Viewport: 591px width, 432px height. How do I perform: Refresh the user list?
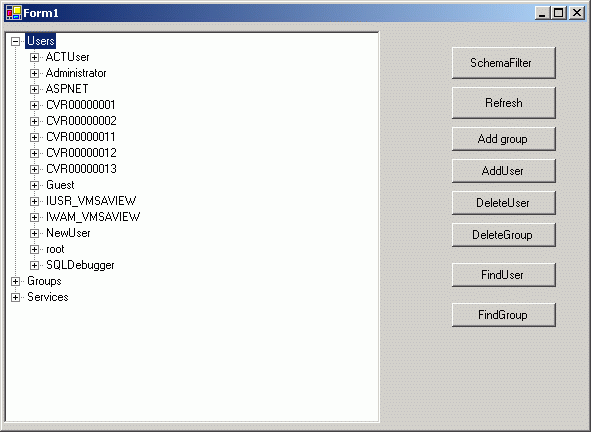click(x=504, y=103)
